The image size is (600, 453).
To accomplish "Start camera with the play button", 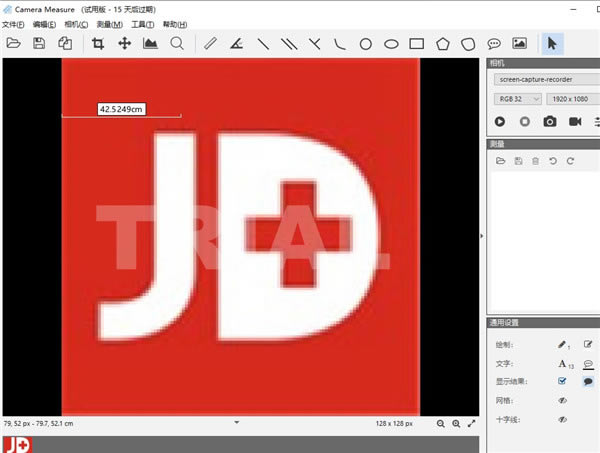I will tap(499, 121).
